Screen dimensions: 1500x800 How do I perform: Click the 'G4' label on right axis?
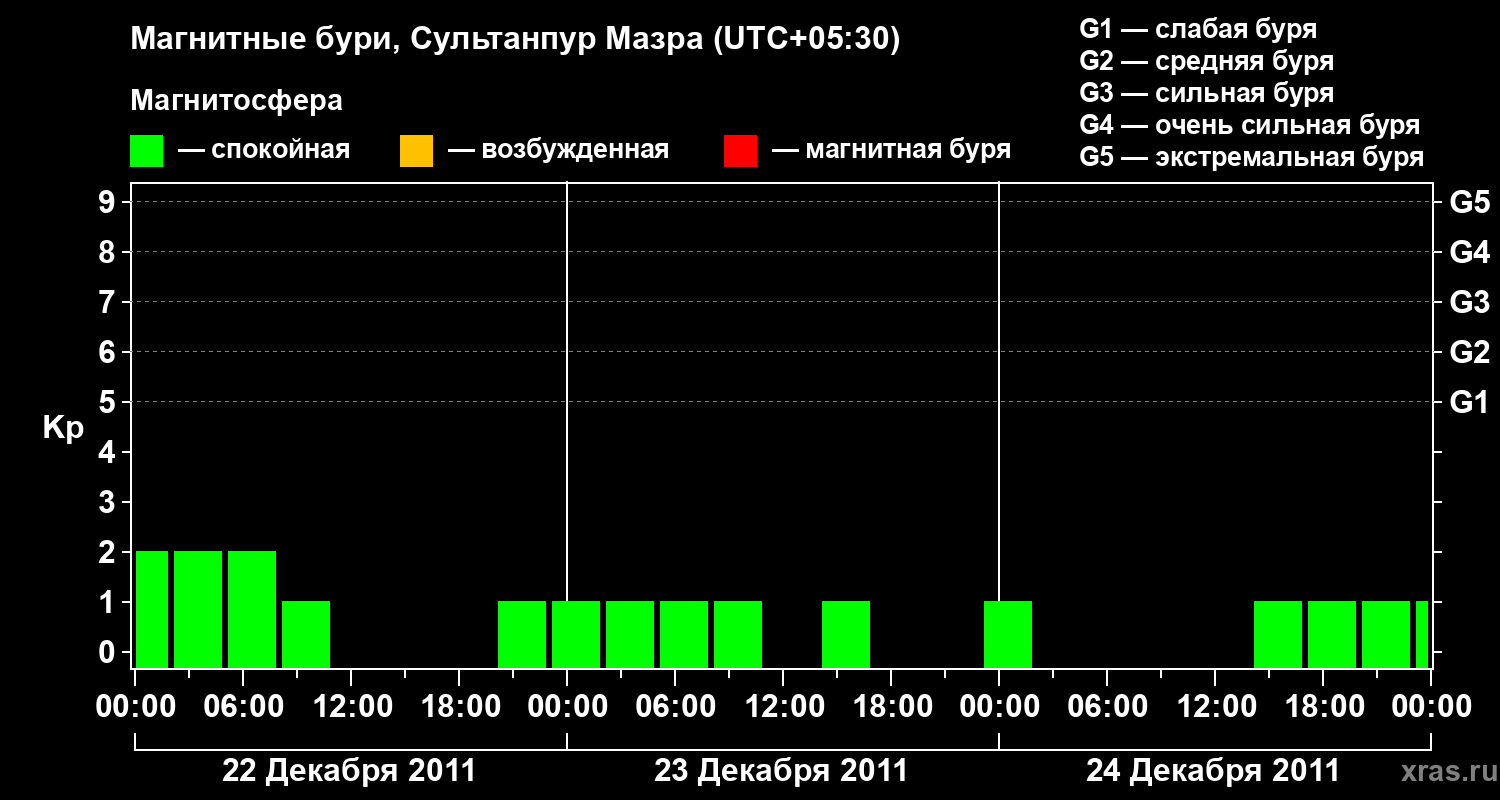click(x=1469, y=253)
